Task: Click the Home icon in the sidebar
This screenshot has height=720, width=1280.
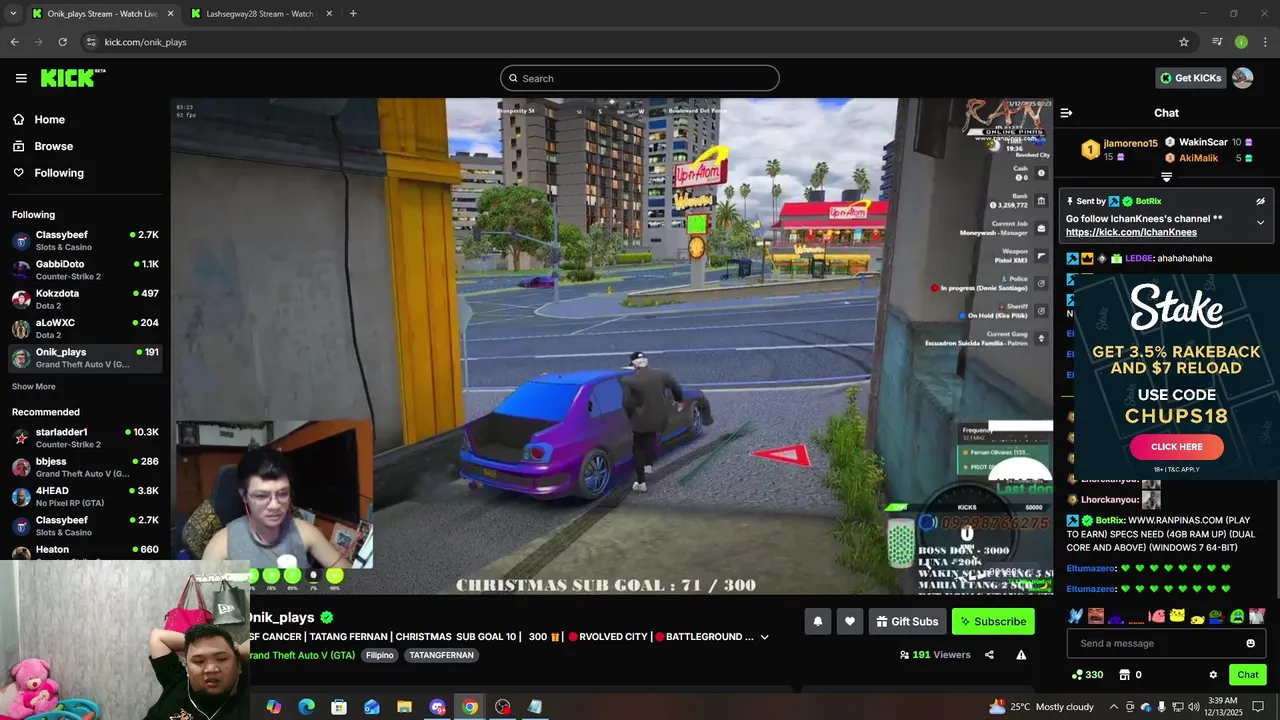Action: 19,119
